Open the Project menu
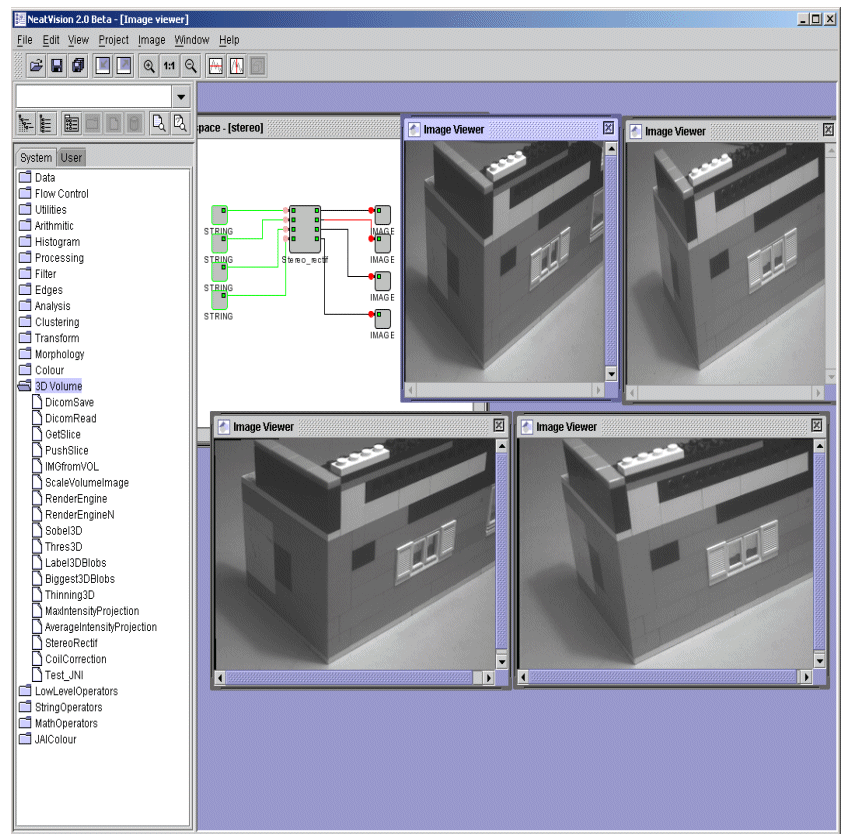This screenshot has height=840, width=849. click(x=113, y=40)
